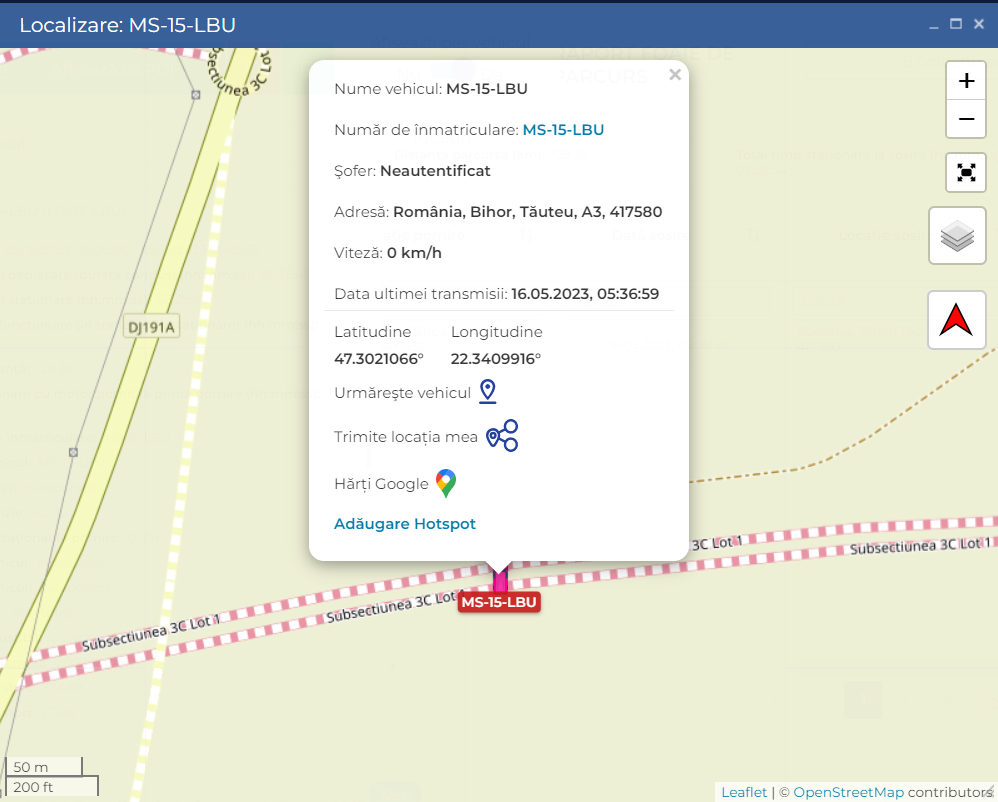Click the Localizare: MS-15-LBU title bar
998x802 pixels.
click(400, 25)
